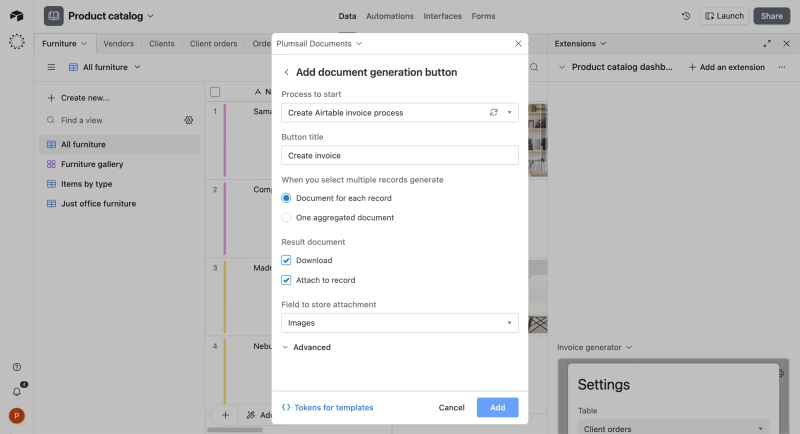
Task: Open the Just office furniture view
Action: point(119,203)
